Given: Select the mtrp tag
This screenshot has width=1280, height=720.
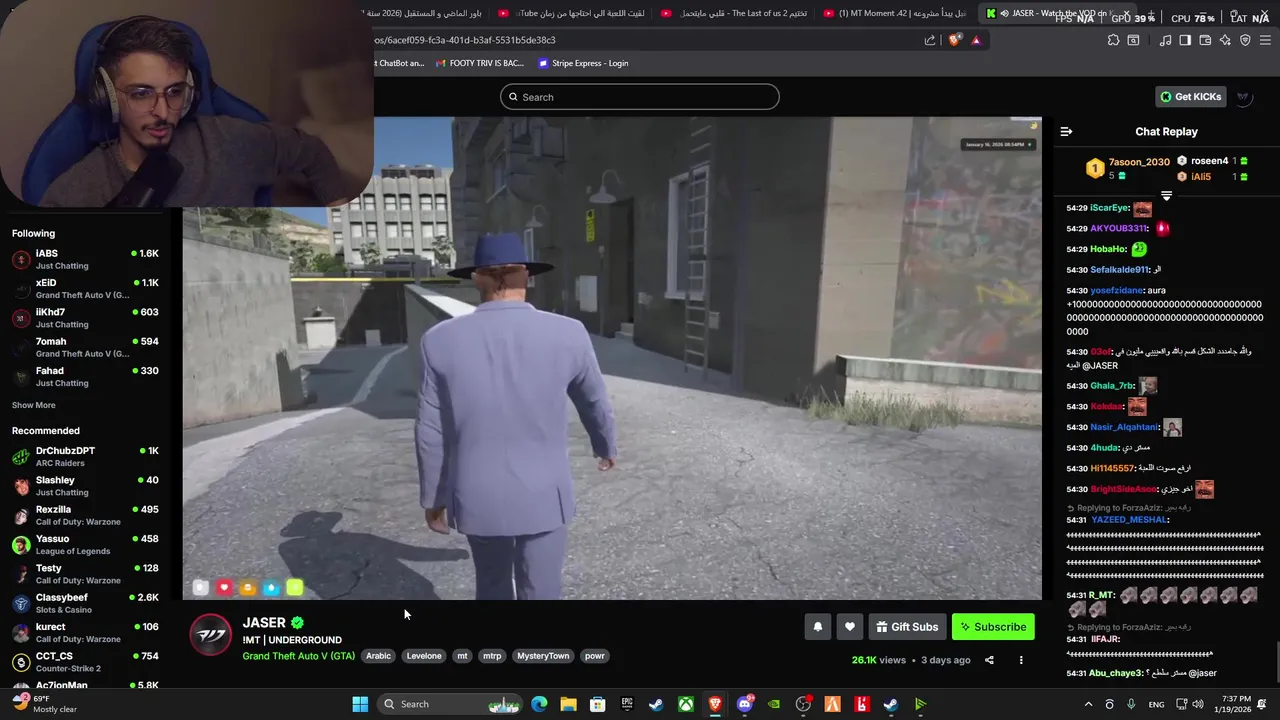Looking at the screenshot, I should (492, 656).
